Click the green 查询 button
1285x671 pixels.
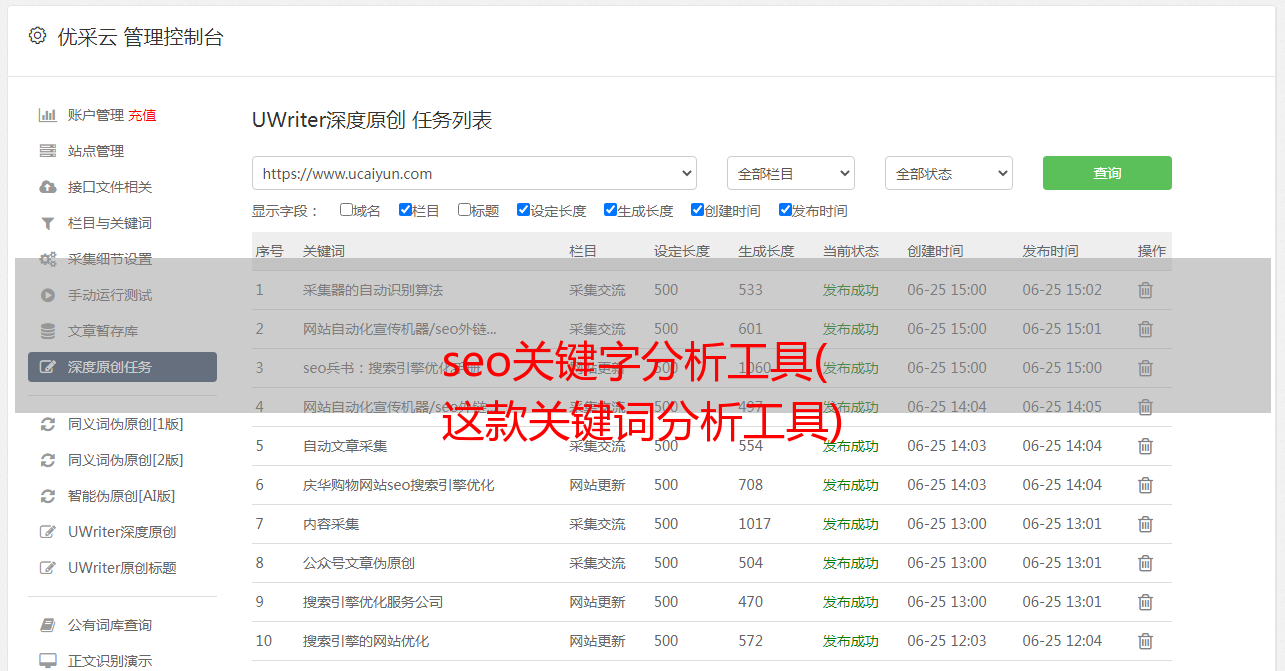(x=1107, y=173)
